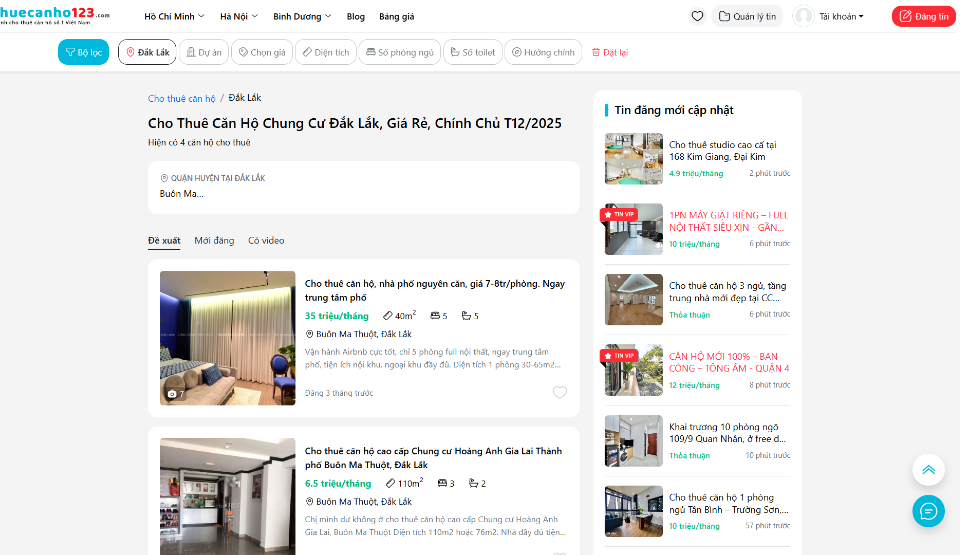The height and width of the screenshot is (555, 960).
Task: Click thumbnail of 168 Kim Giang studio
Action: [x=634, y=159]
